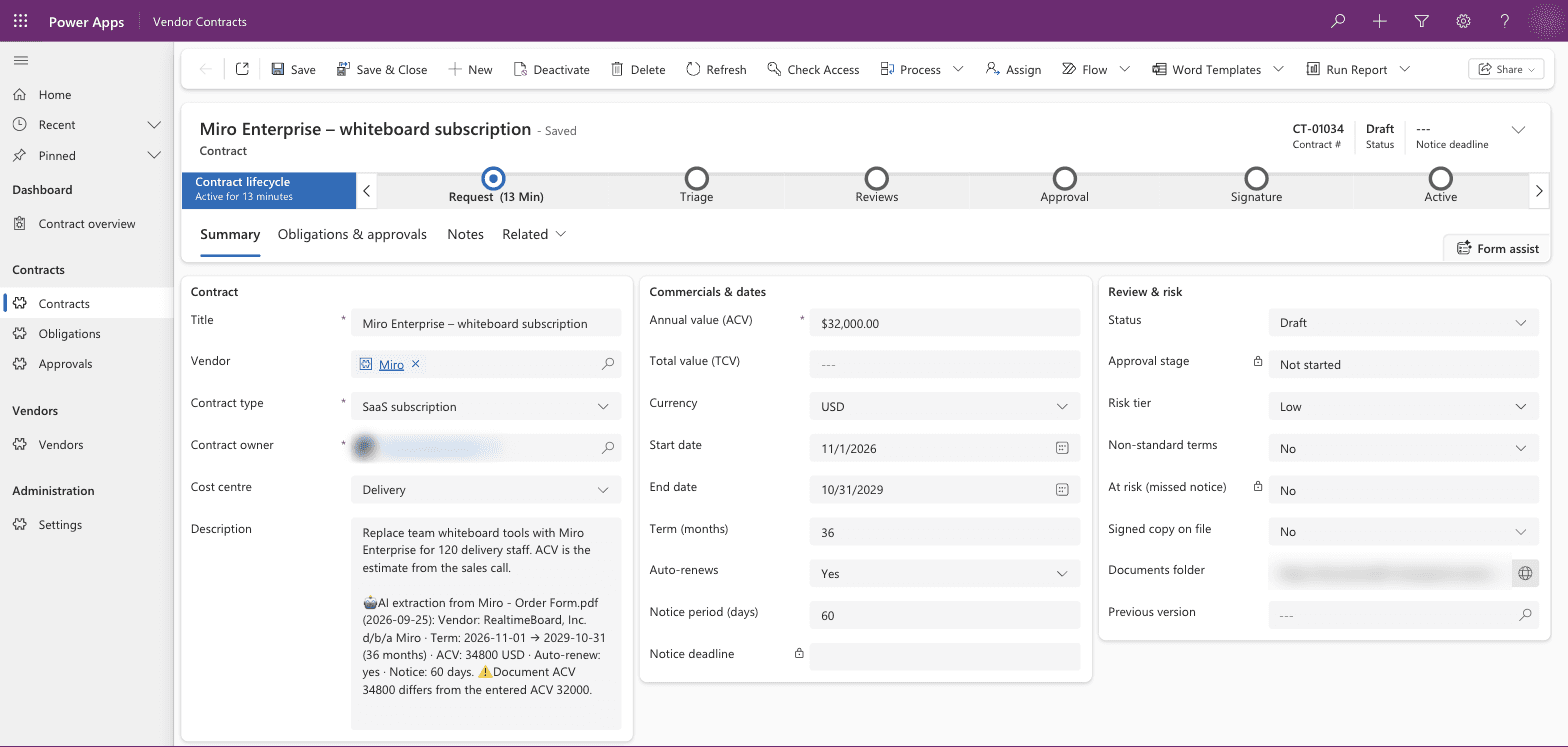Open the Cost centre dropdown
This screenshot has width=1568, height=747.
coord(486,490)
